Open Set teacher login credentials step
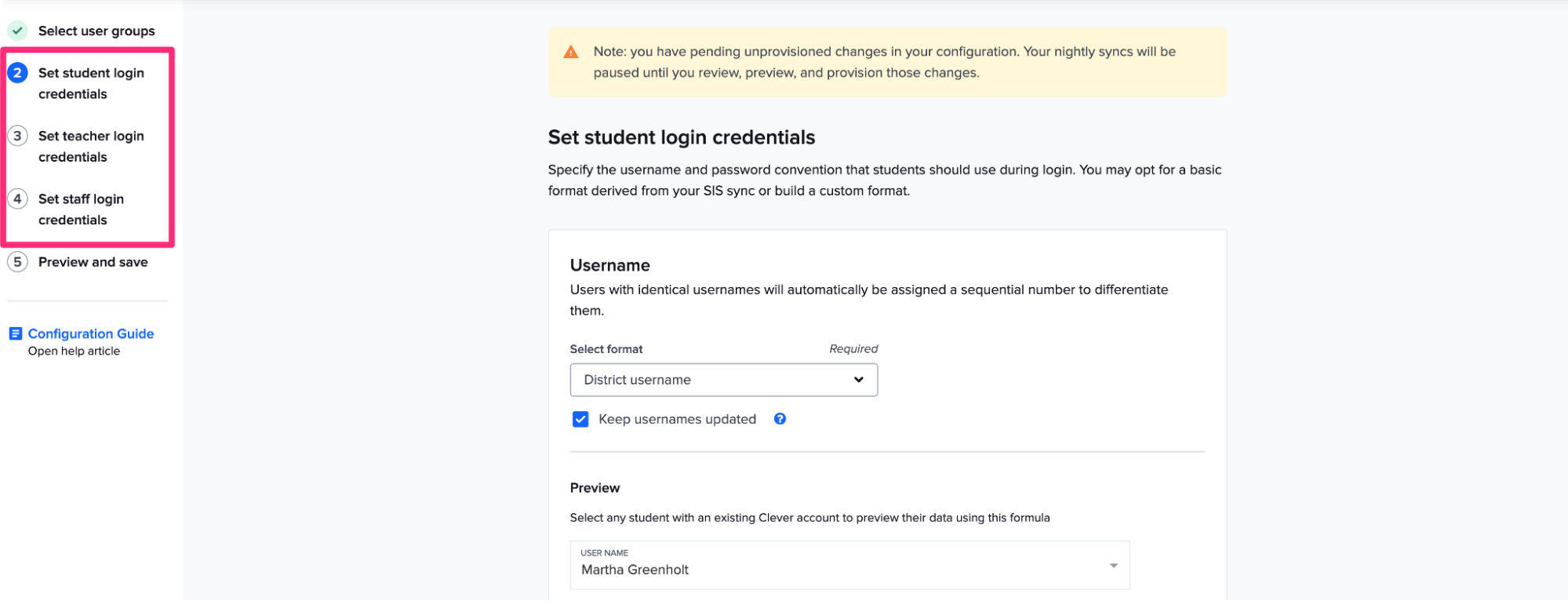Viewport: 1568px width, 601px height. 91,146
